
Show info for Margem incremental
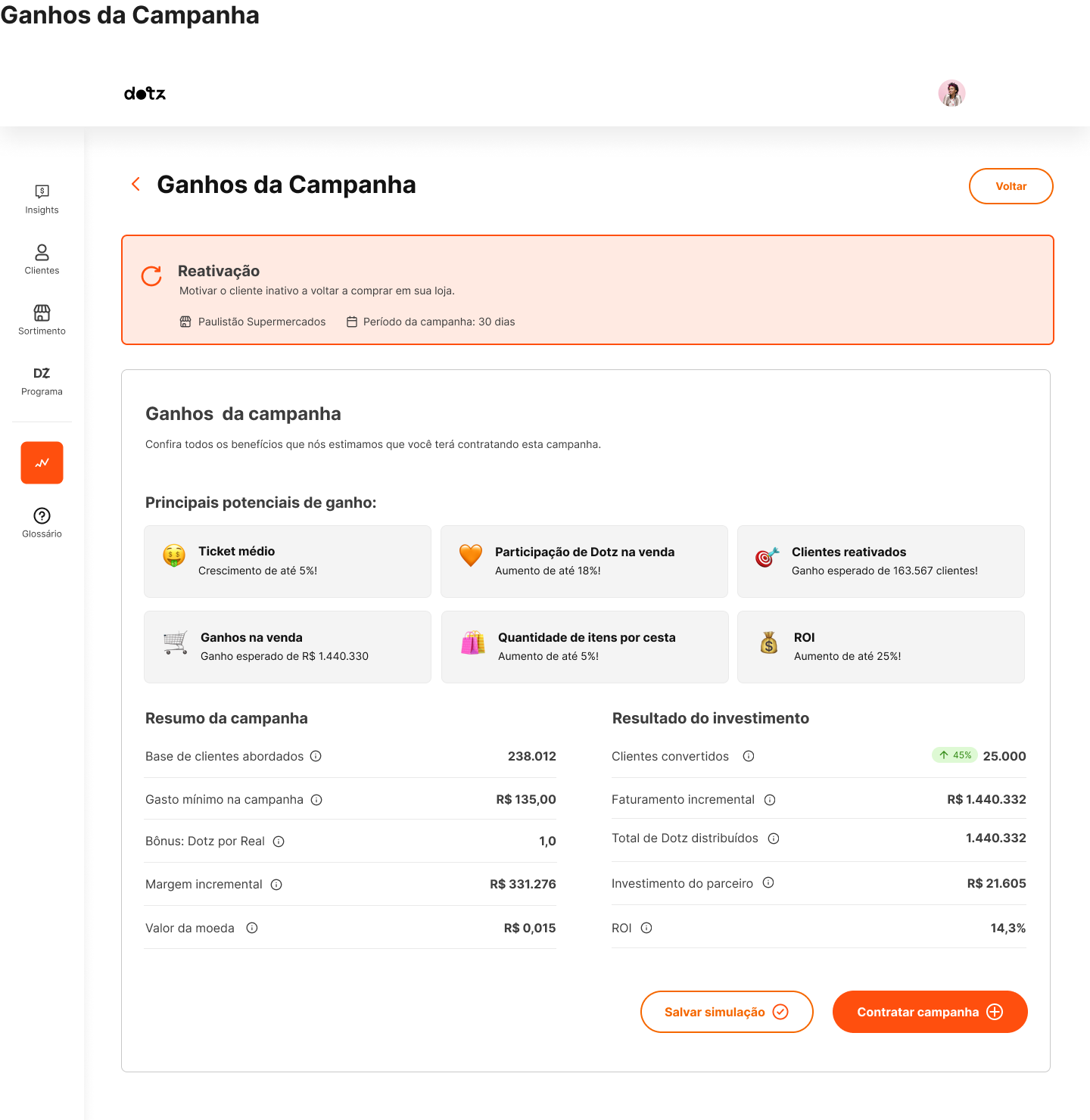pyautogui.click(x=276, y=885)
